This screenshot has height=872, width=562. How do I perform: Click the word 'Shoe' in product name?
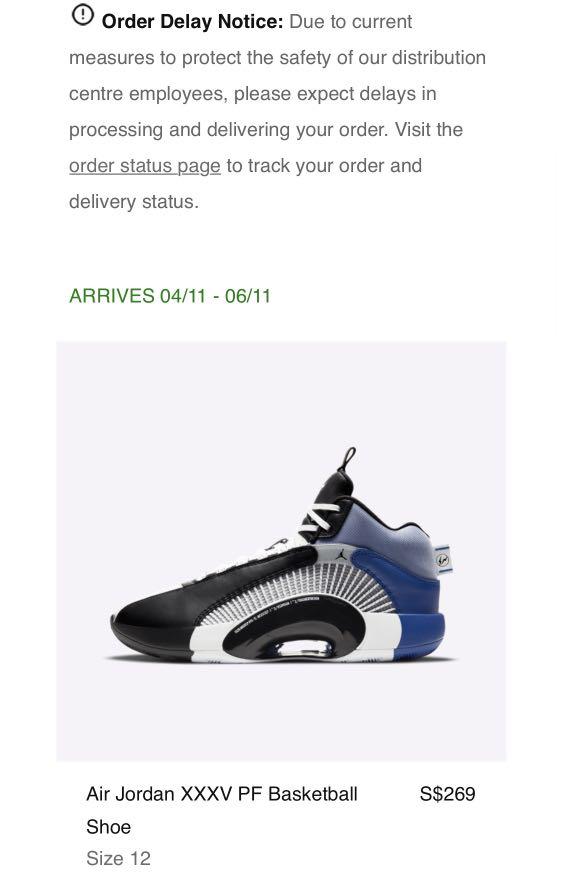point(108,827)
